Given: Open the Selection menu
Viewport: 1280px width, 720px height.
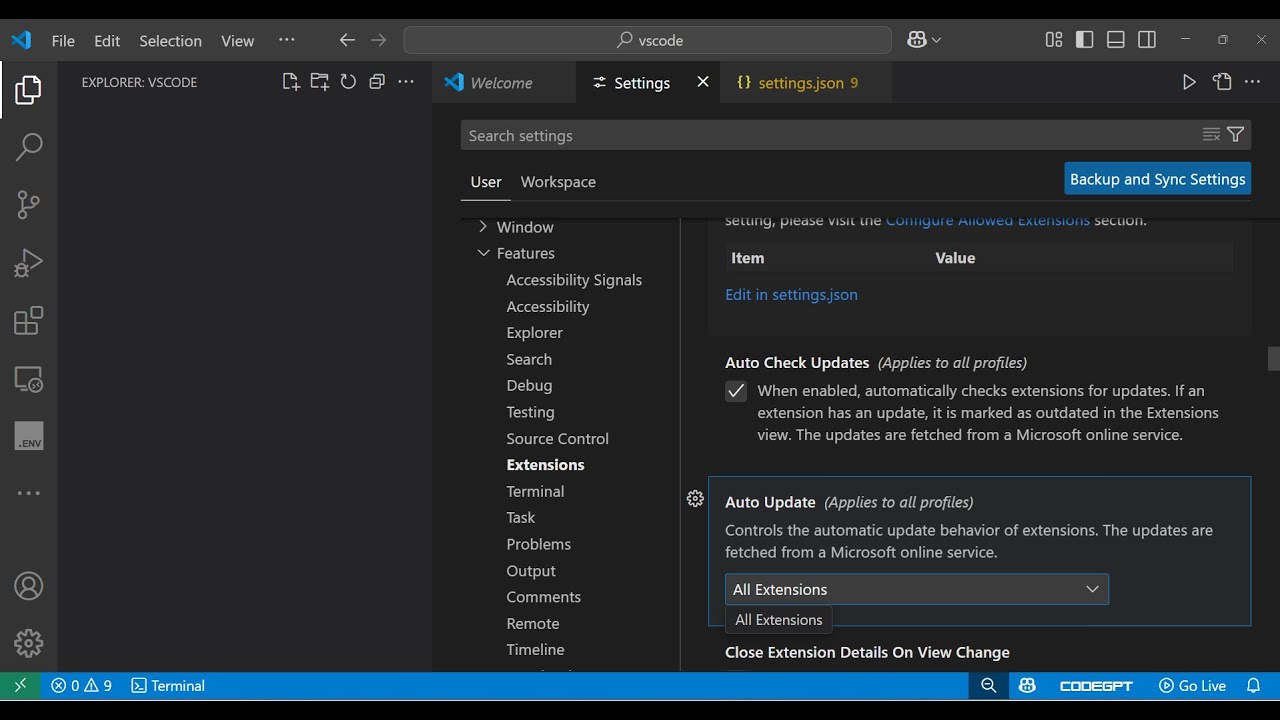Looking at the screenshot, I should click(170, 40).
